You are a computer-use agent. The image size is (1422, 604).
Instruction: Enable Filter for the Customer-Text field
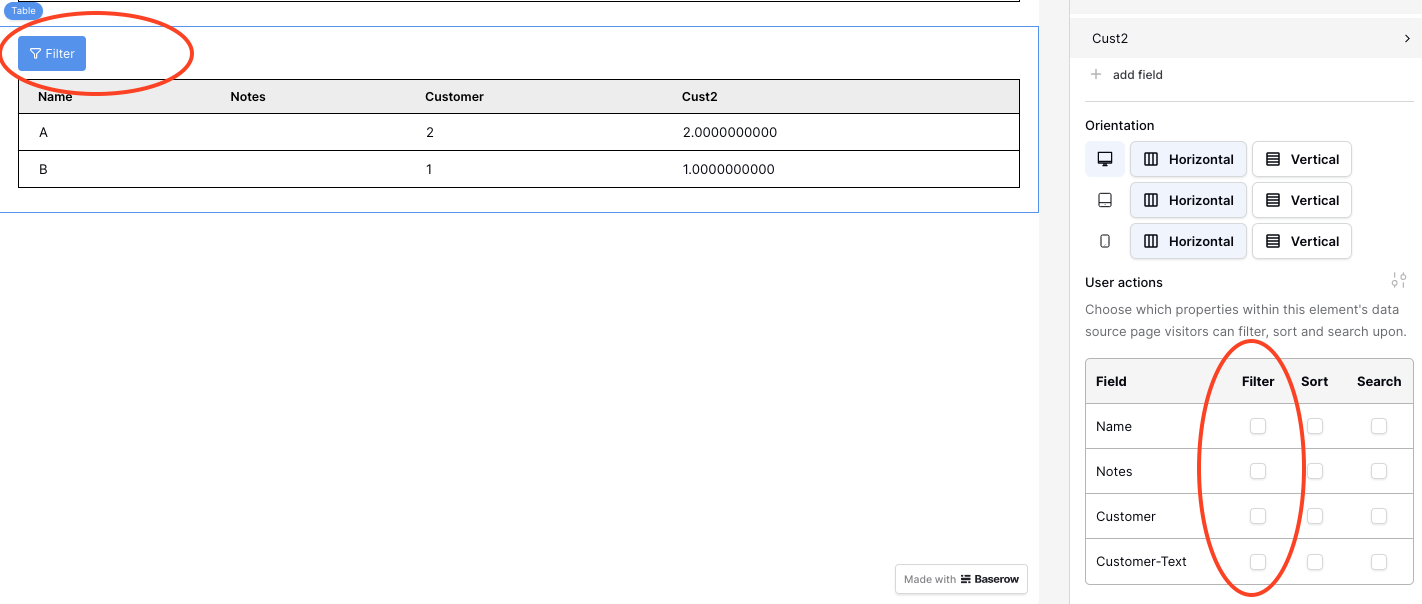(x=1258, y=562)
